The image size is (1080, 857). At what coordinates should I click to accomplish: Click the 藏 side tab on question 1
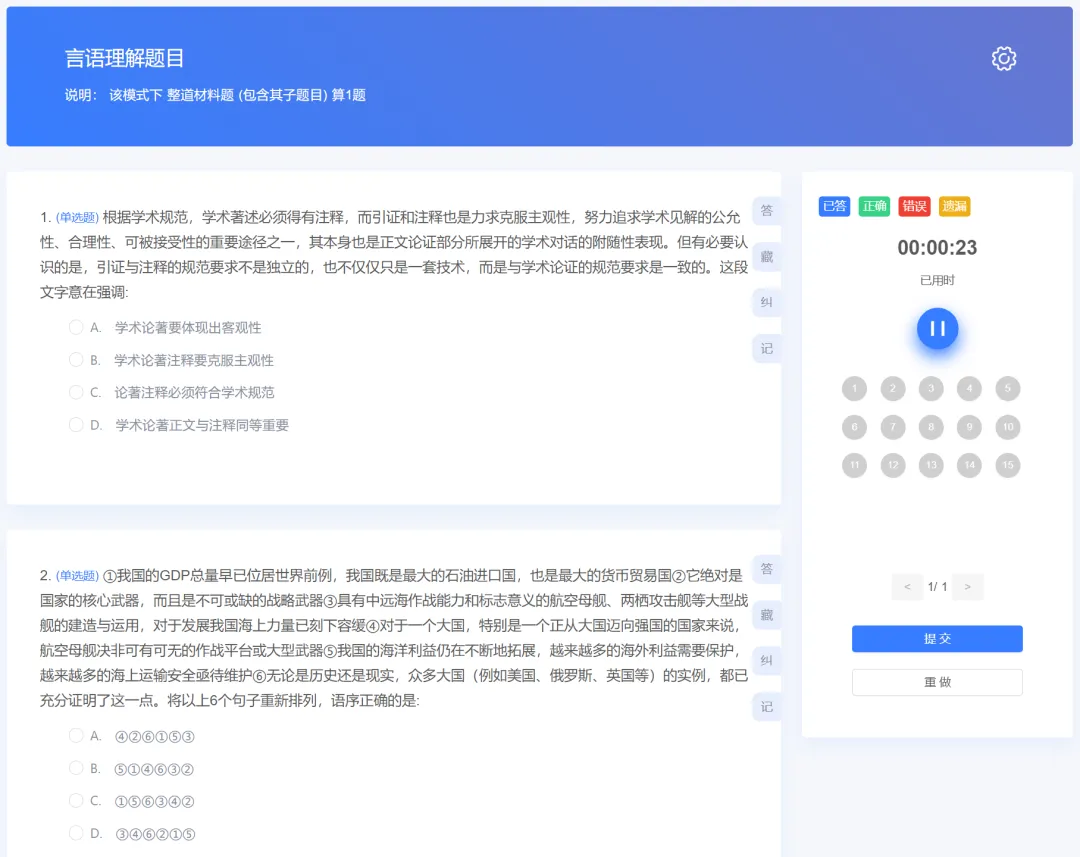[767, 257]
